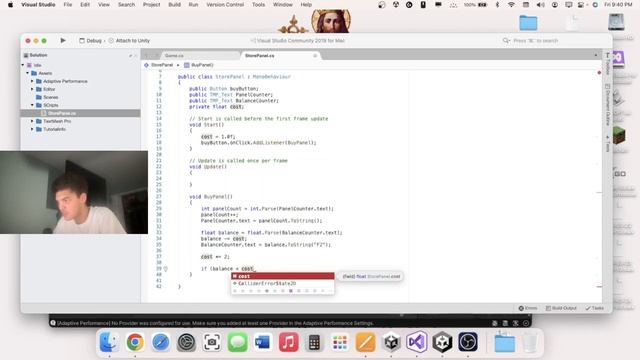Open Launchpad from the Dock

click(x=340, y=342)
